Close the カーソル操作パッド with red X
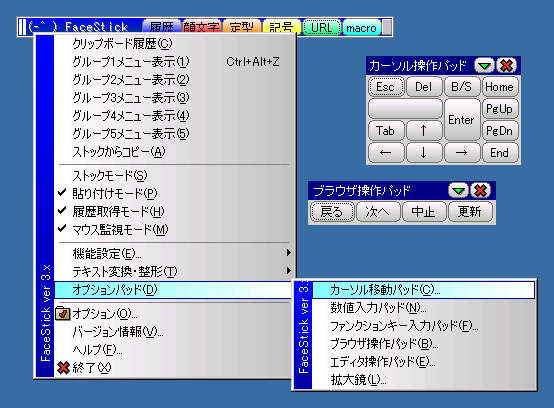Image resolution: width=554 pixels, height=408 pixels. (x=507, y=66)
